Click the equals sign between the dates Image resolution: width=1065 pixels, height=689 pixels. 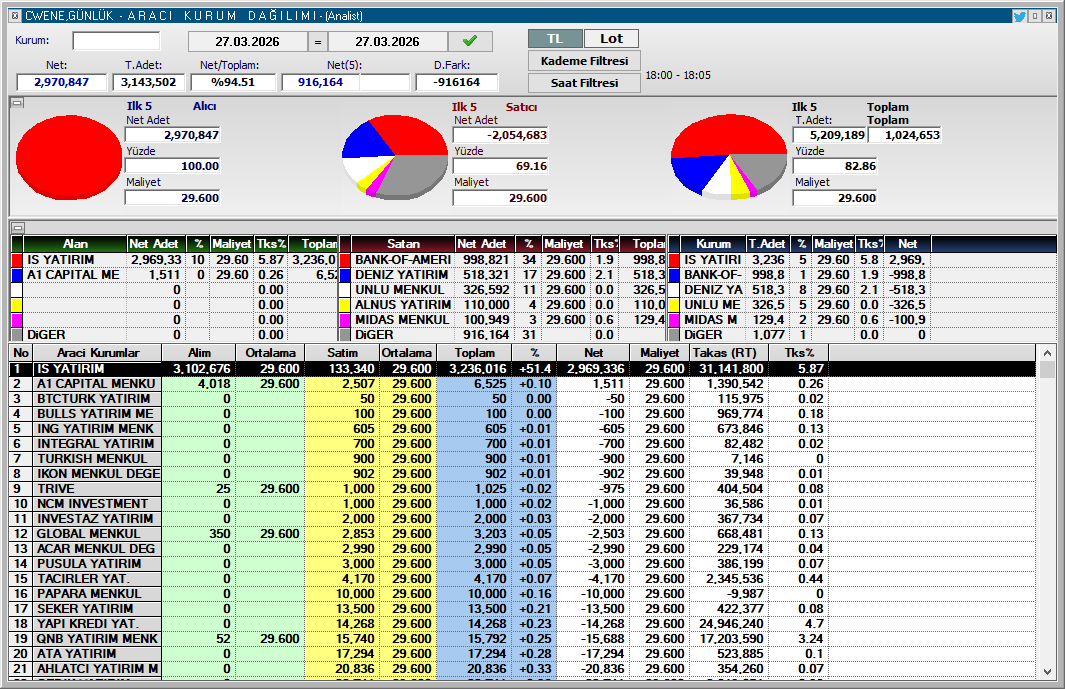click(317, 41)
